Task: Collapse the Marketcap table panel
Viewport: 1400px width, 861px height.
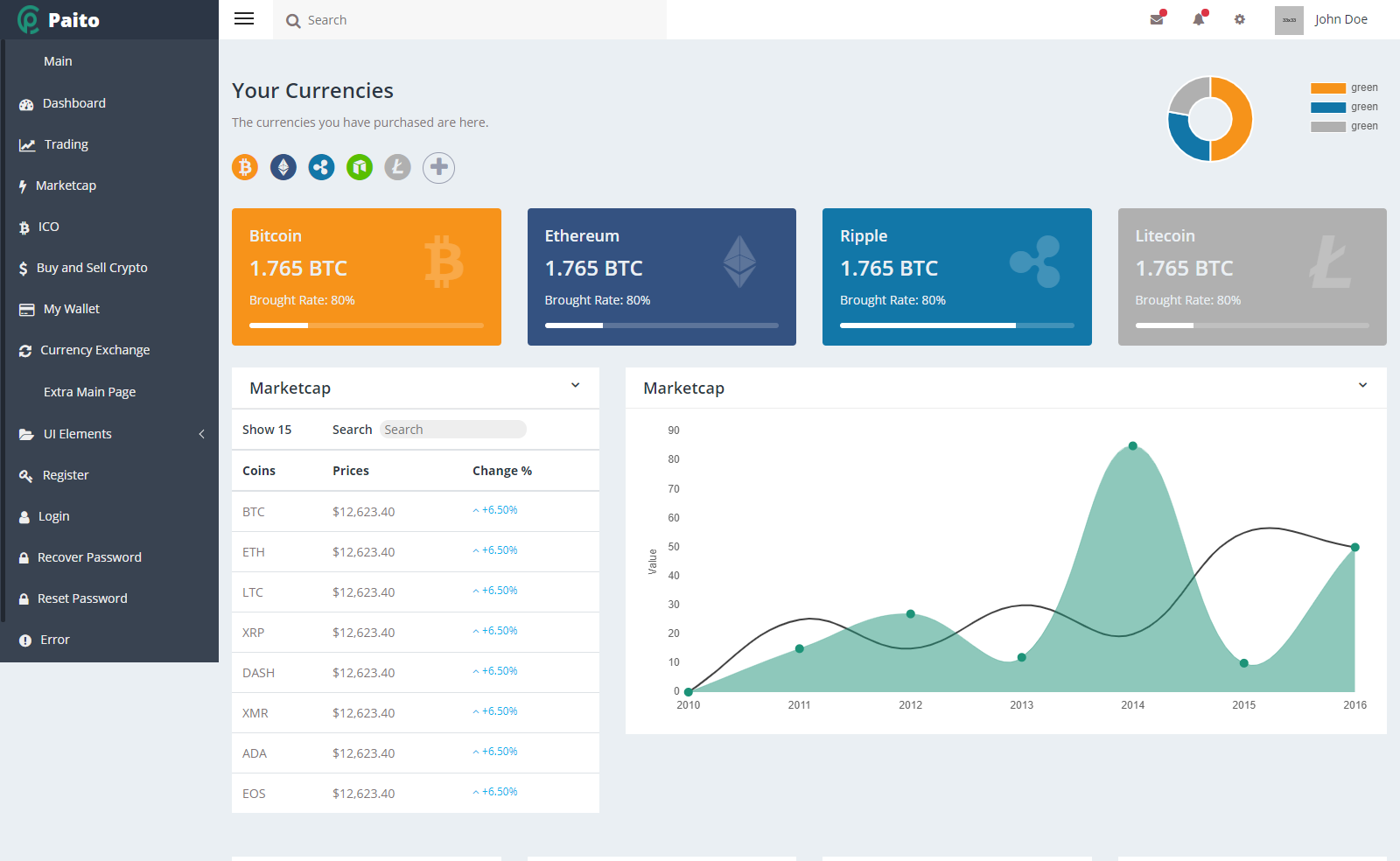Action: point(575,386)
